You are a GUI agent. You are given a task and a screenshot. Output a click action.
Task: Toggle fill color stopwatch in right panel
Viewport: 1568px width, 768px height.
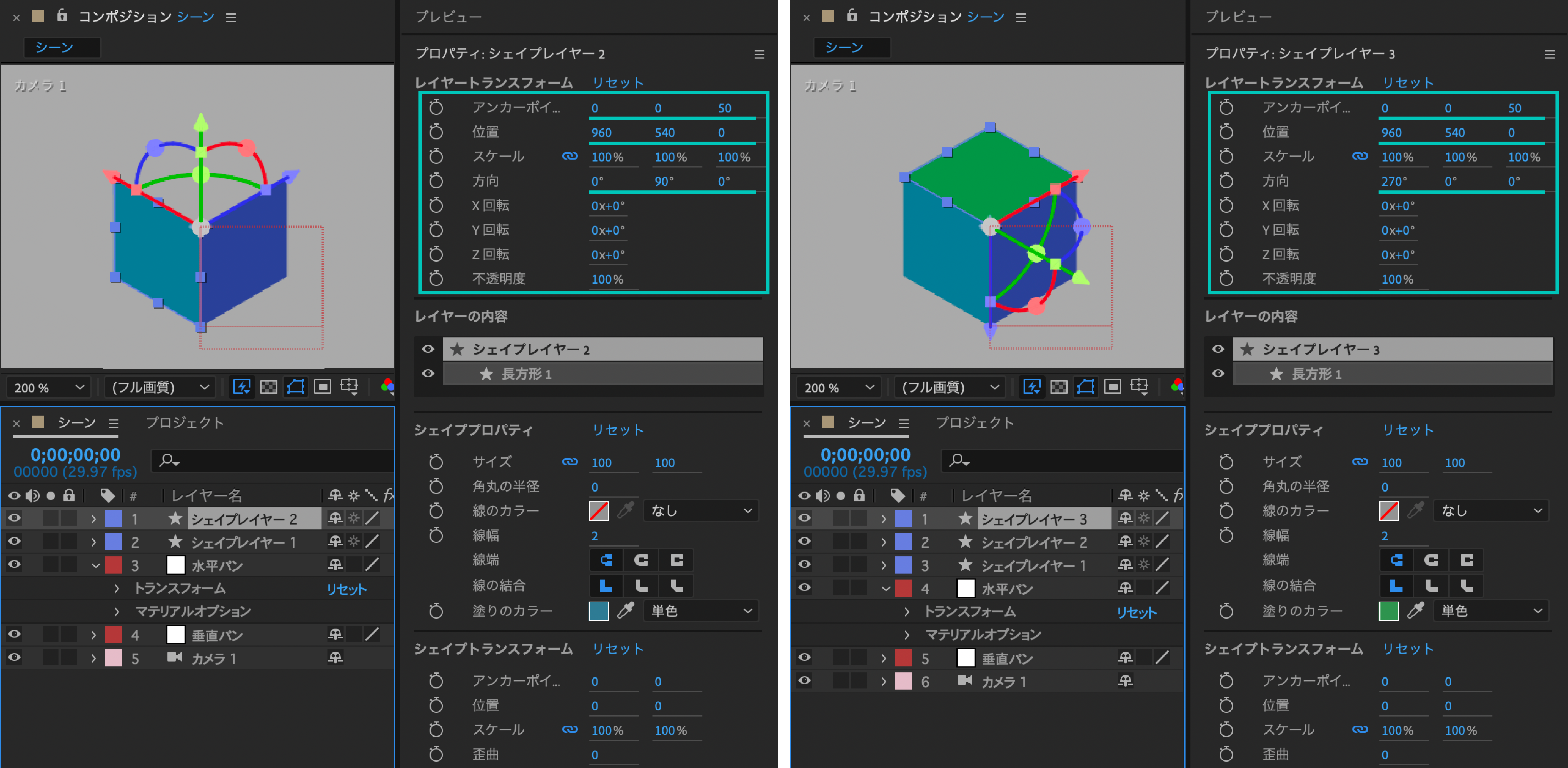click(x=1226, y=610)
